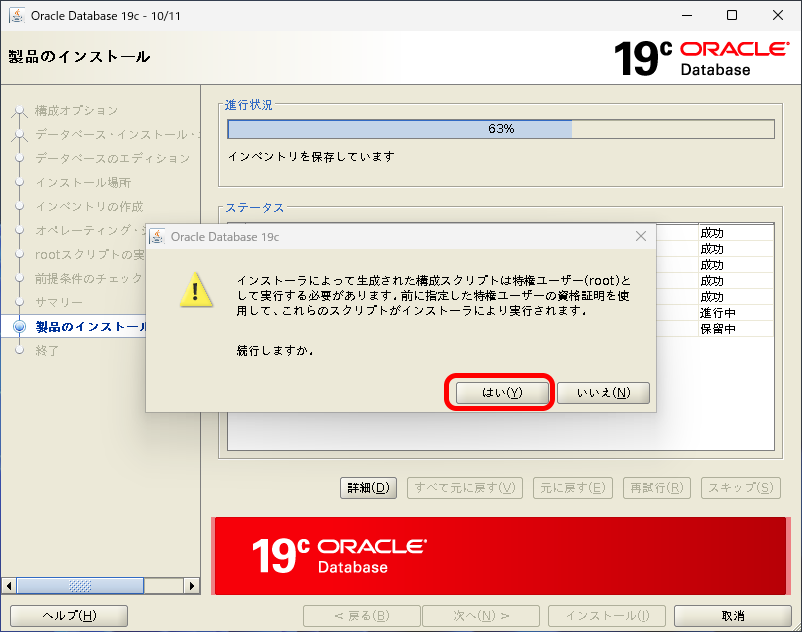Screen dimensions: 802x632
Task: Click the スキップ(S) skip button
Action: (x=741, y=488)
